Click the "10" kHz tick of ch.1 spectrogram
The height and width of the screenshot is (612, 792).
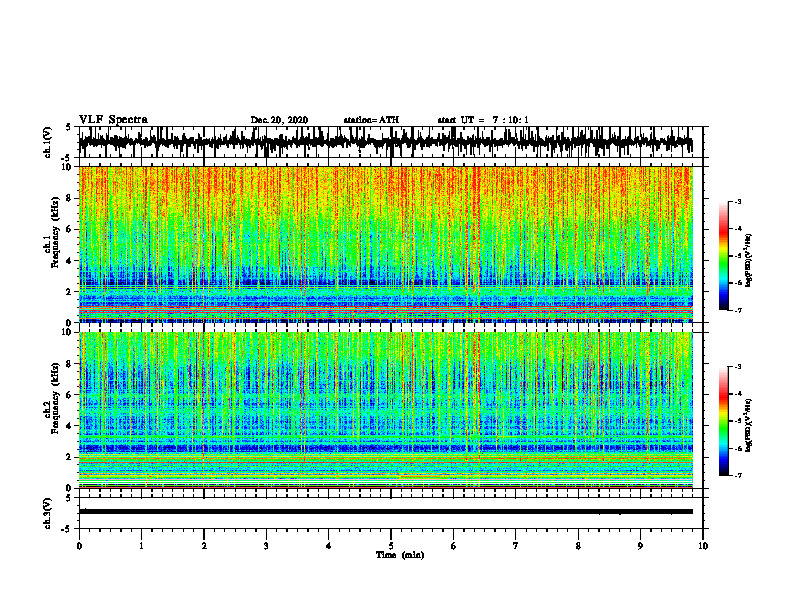coord(68,167)
